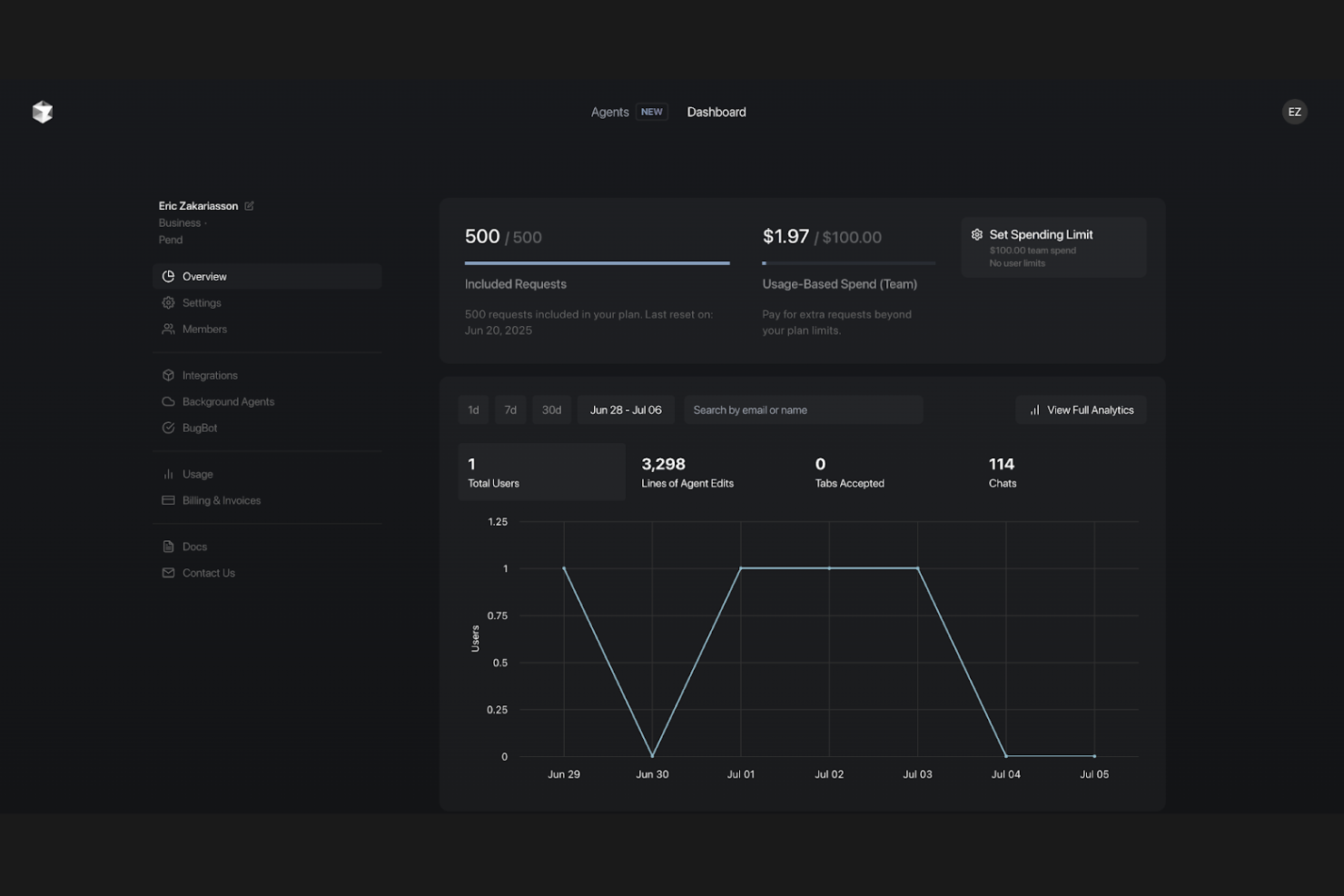The image size is (1344, 896).
Task: Click the Search by email or name field
Action: coord(803,410)
